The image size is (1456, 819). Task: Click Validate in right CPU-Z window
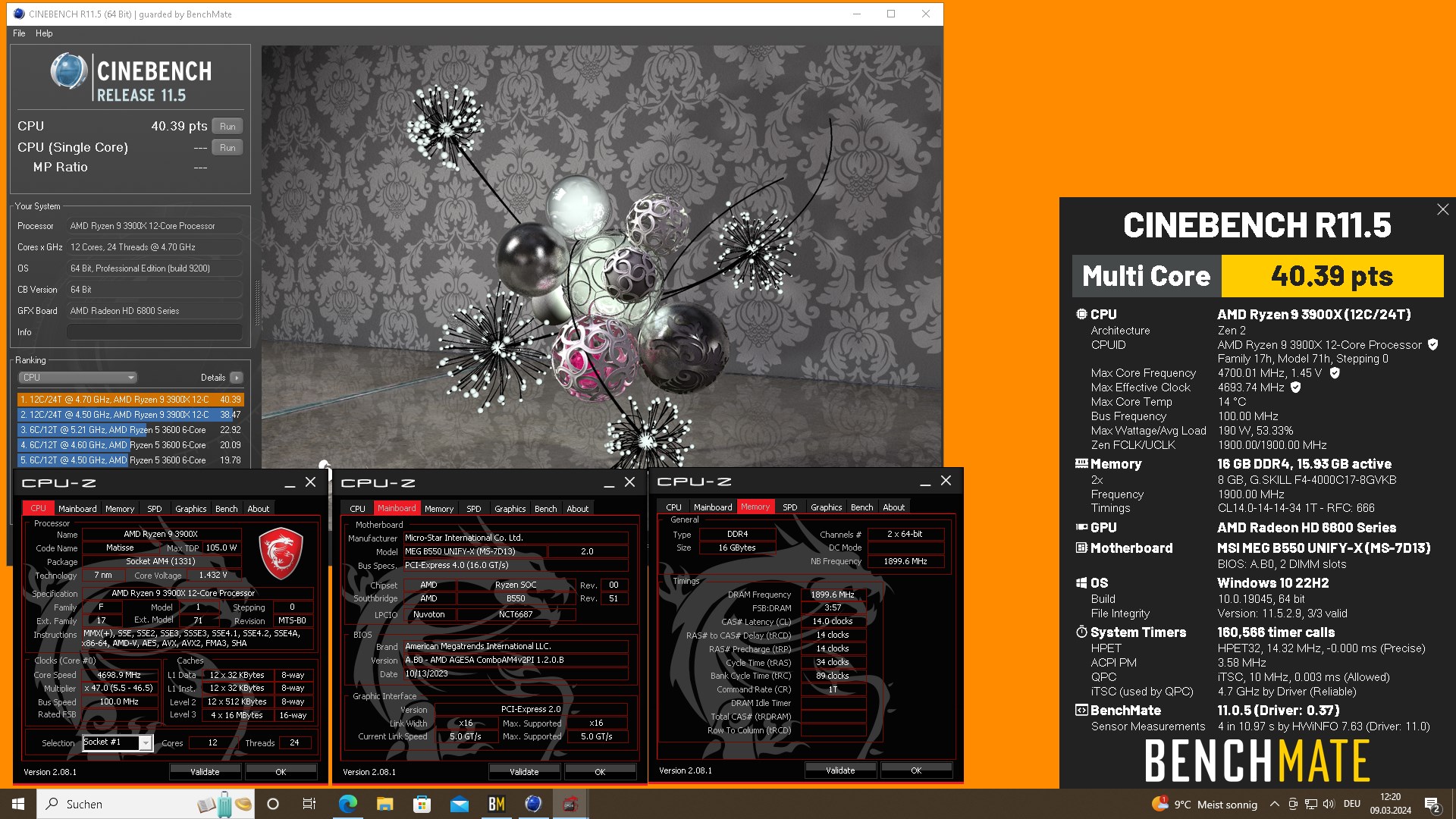840,770
